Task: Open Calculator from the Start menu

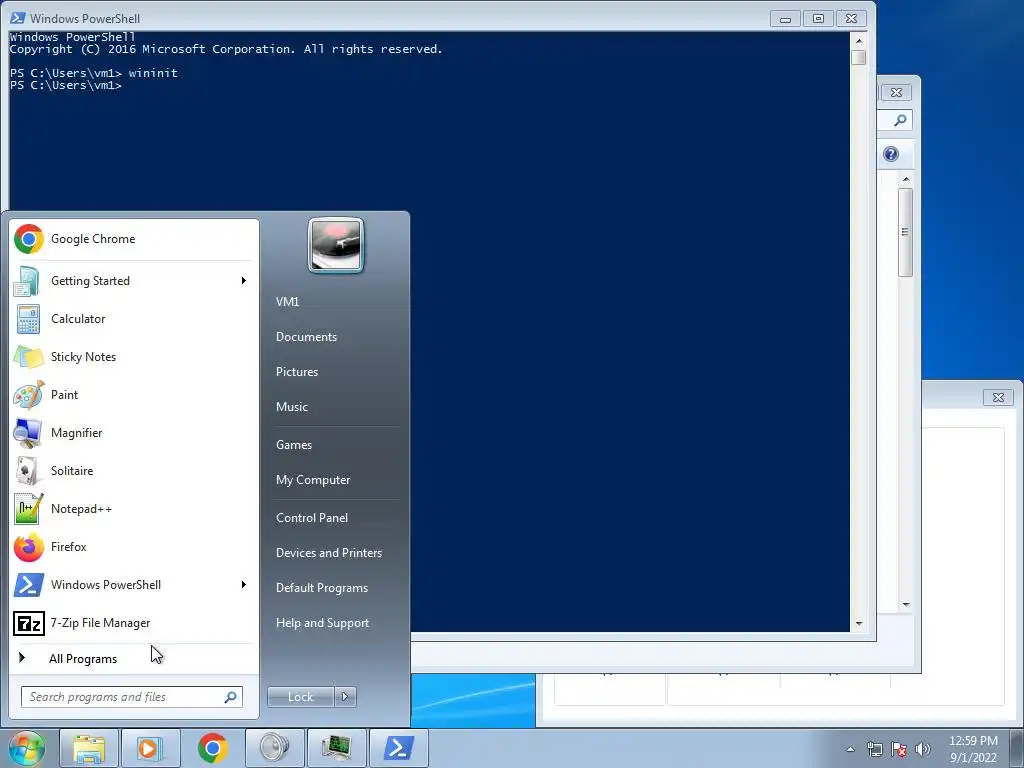Action: tap(134, 319)
